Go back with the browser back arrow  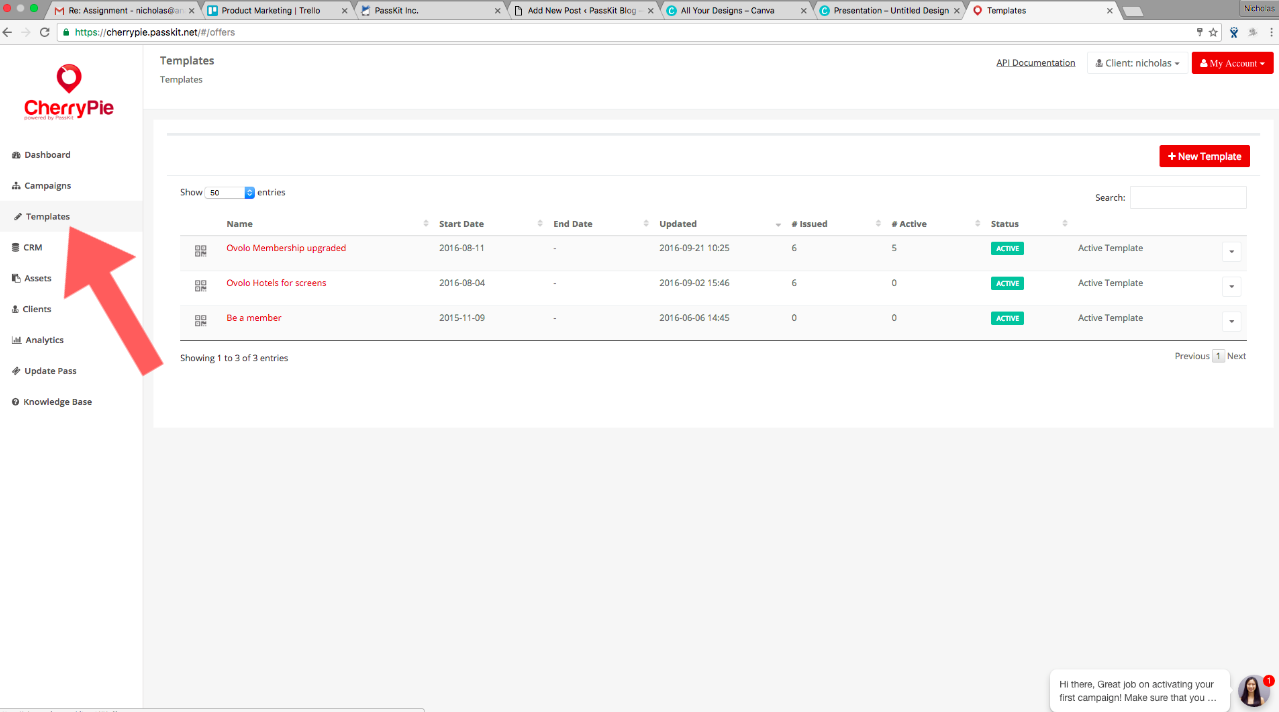(x=9, y=32)
